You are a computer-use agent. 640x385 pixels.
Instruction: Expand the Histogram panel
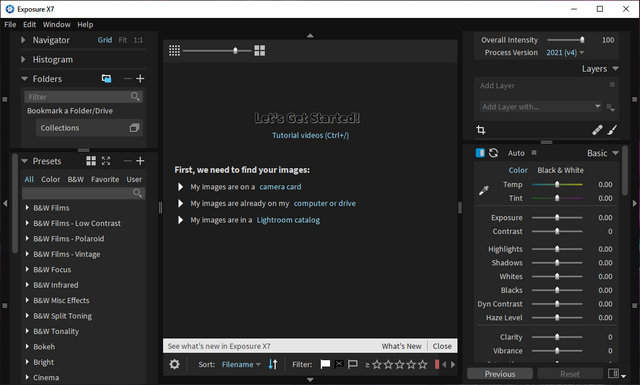[x=23, y=60]
